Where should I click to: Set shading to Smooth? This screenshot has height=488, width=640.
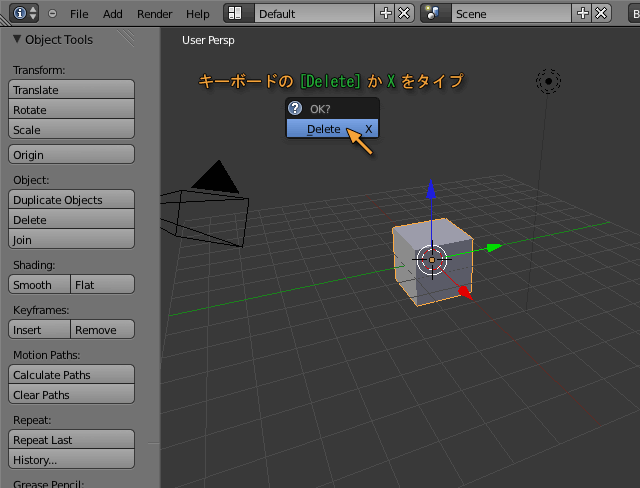tap(39, 285)
